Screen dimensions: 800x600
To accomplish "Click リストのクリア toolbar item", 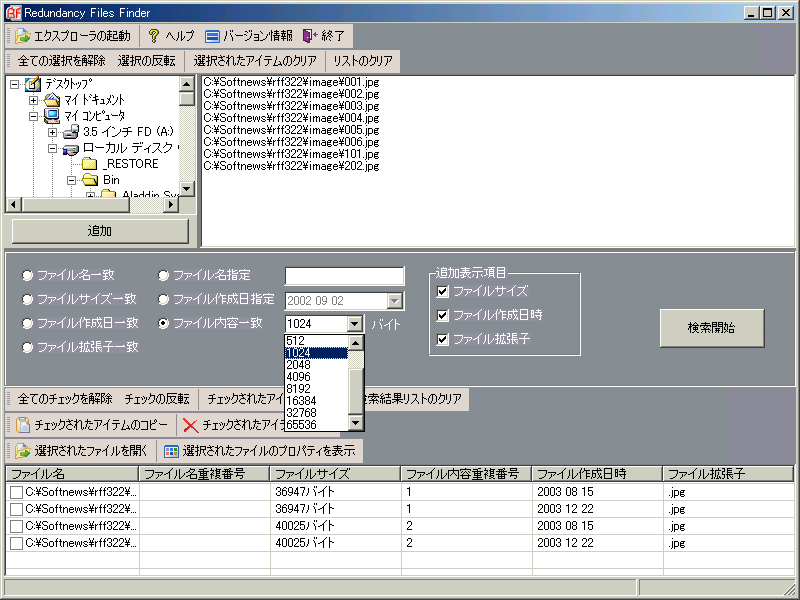I will 363,61.
